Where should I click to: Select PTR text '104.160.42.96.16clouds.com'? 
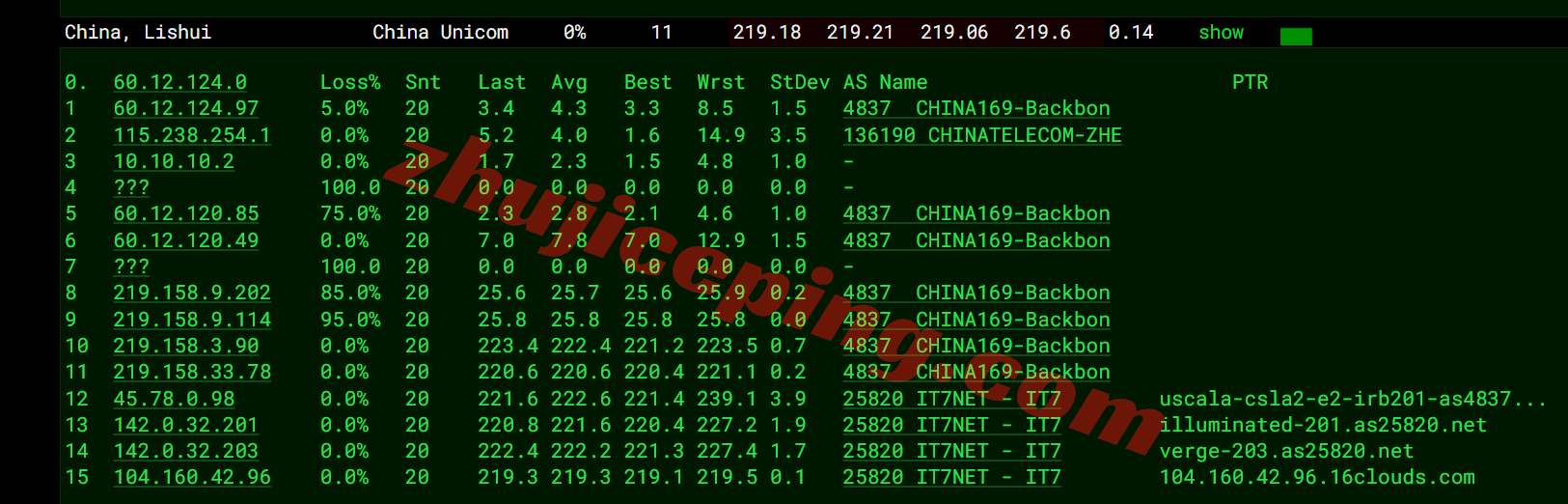1317,477
